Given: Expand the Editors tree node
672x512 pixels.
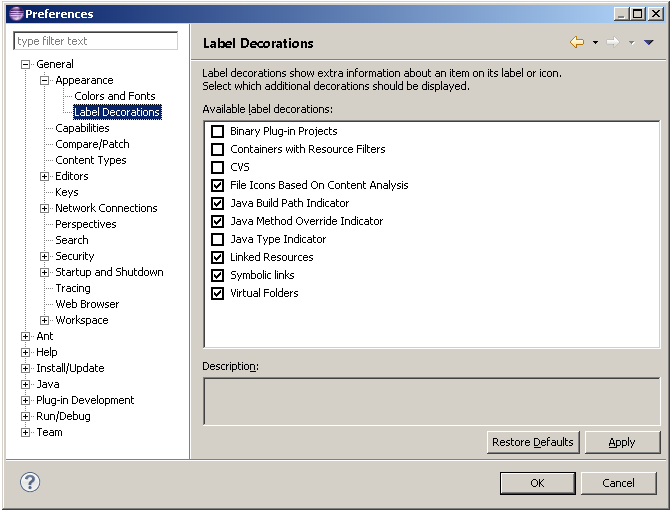Looking at the screenshot, I should click(45, 176).
